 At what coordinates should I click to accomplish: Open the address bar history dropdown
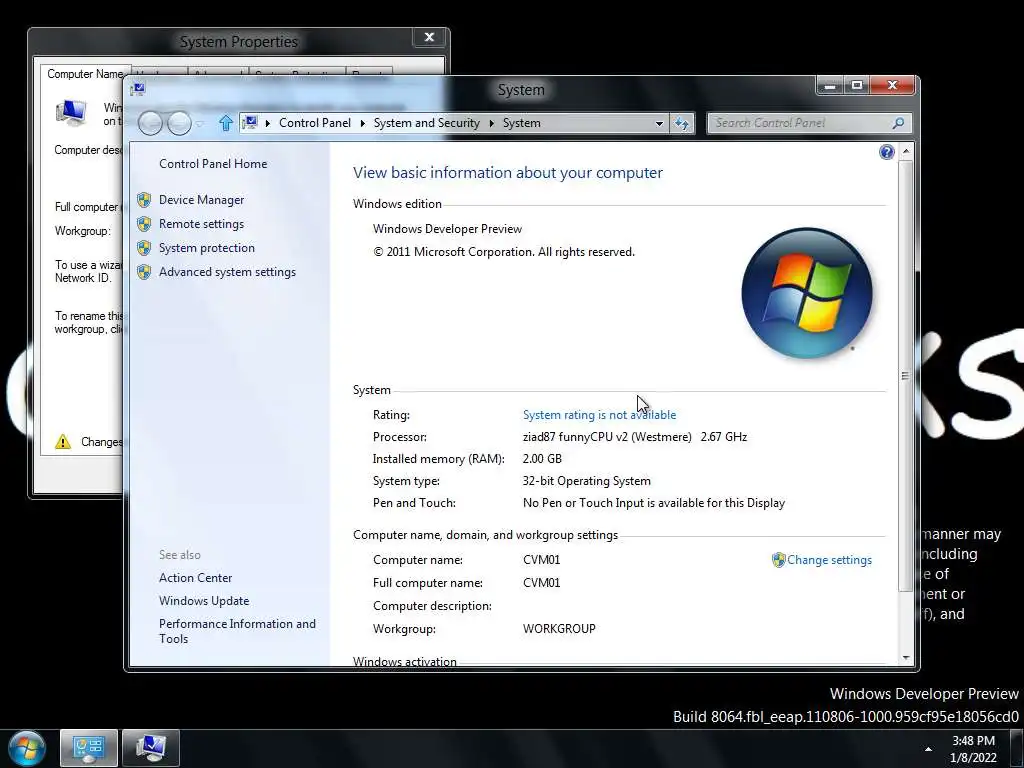click(x=659, y=123)
